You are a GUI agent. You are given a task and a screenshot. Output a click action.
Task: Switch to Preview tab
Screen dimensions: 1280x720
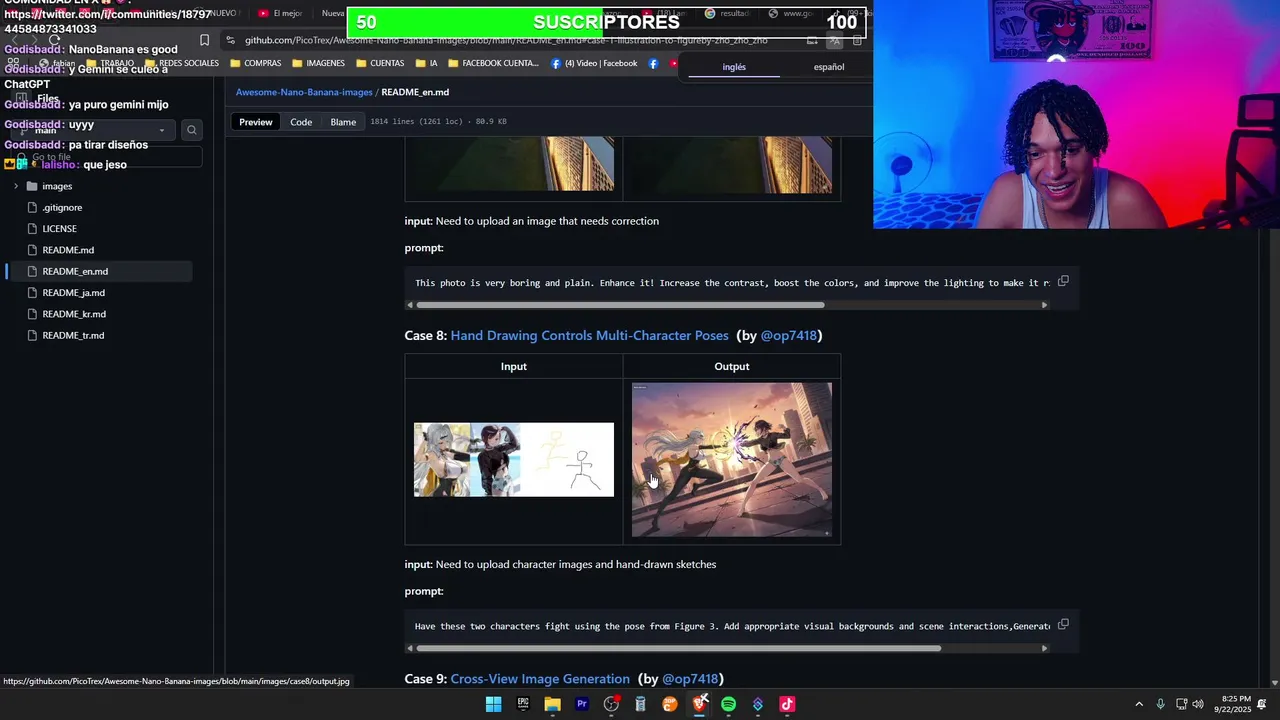tap(255, 122)
